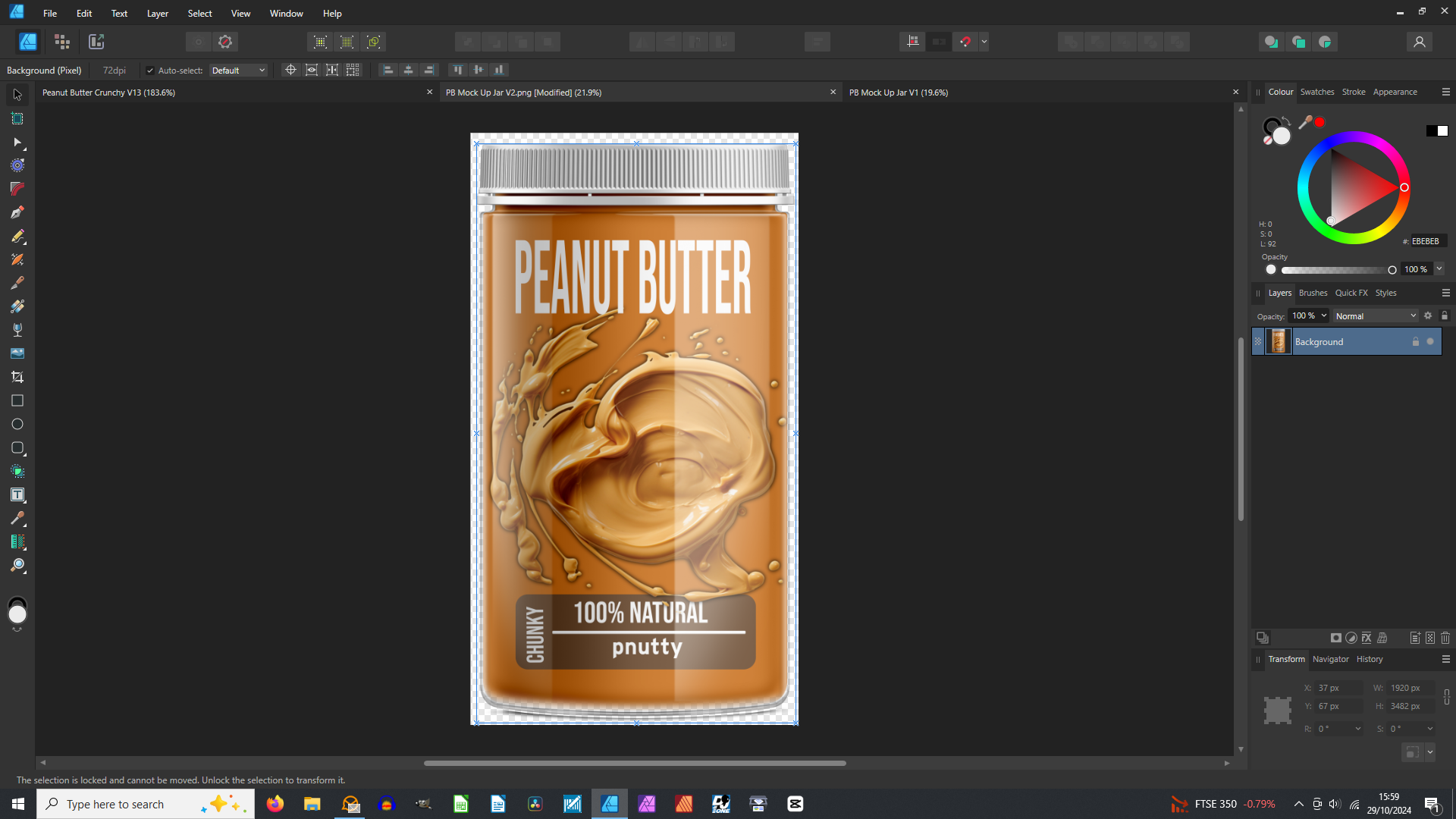
Task: Select the Colour Picker eyedropper tool
Action: tap(17, 518)
